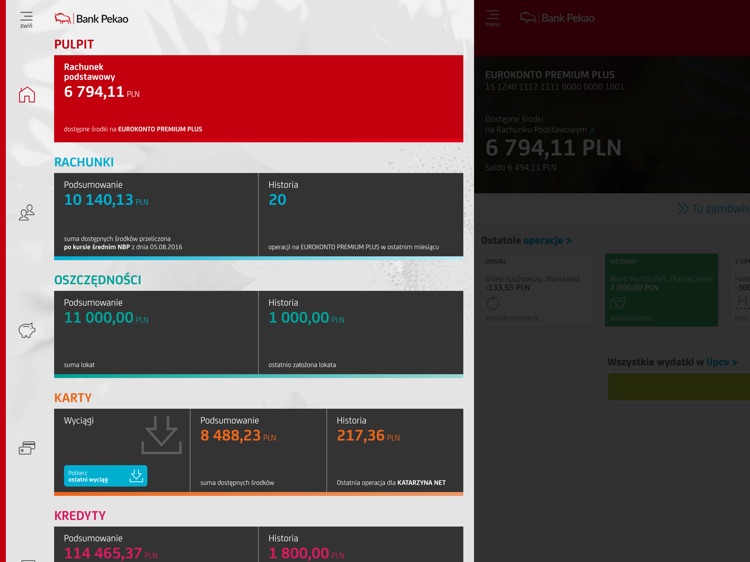Select the OSZCZĘDNOŚCI section heading
Image resolution: width=750 pixels, height=562 pixels.
(98, 280)
